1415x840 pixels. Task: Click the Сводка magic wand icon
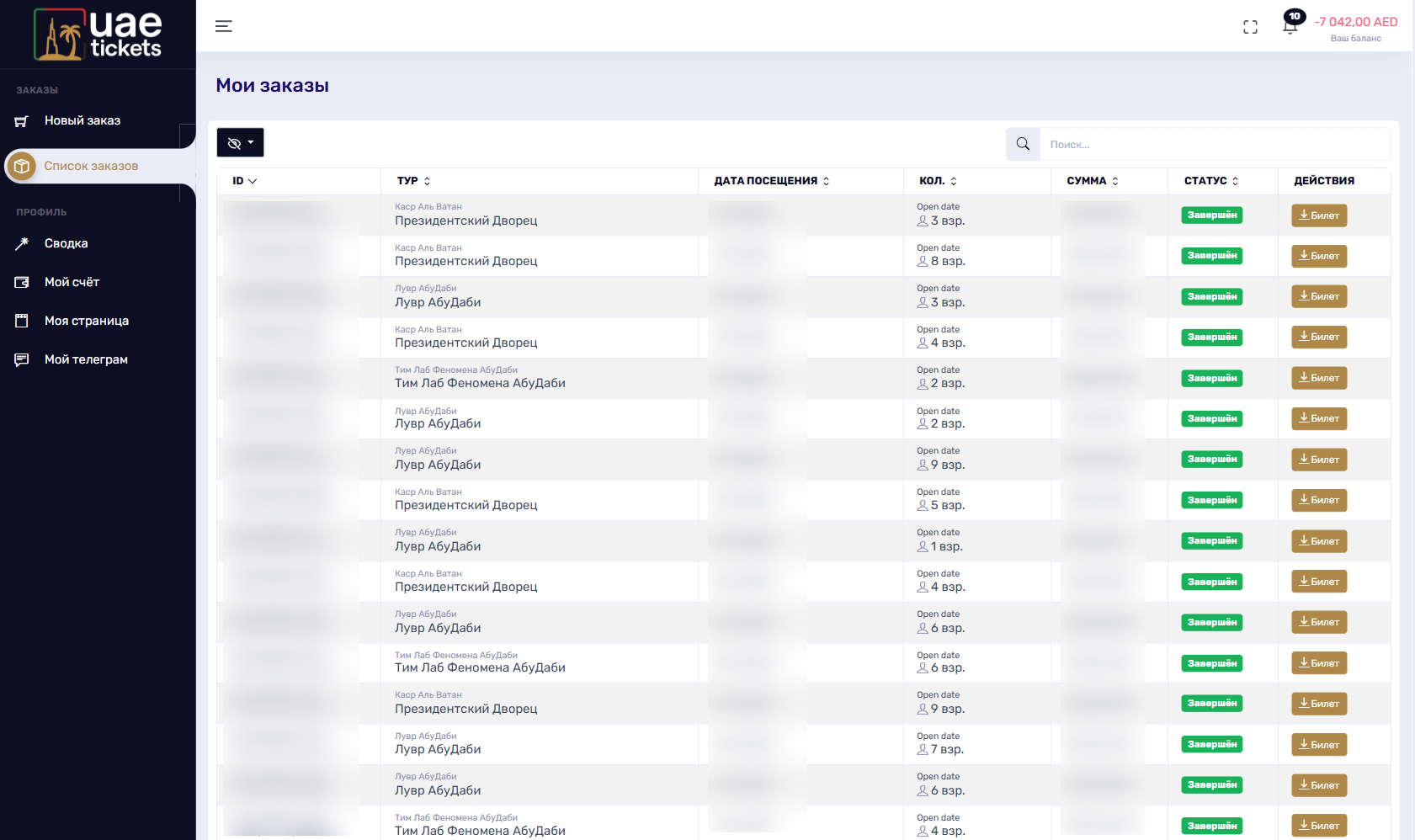point(22,244)
